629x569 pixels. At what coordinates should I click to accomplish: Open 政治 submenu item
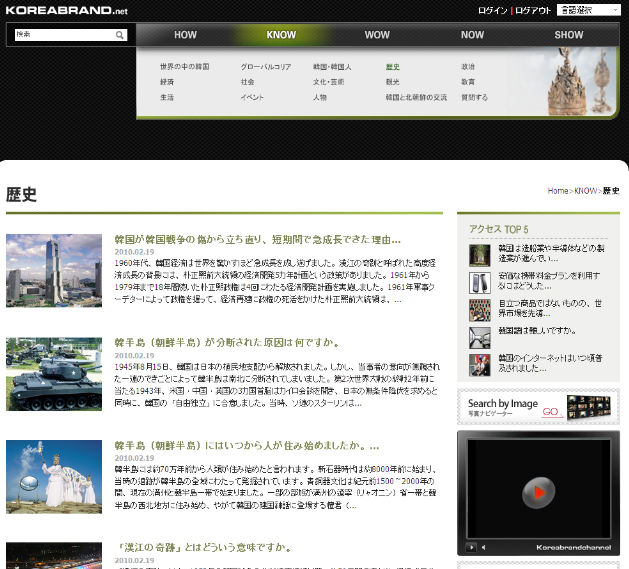click(x=468, y=67)
